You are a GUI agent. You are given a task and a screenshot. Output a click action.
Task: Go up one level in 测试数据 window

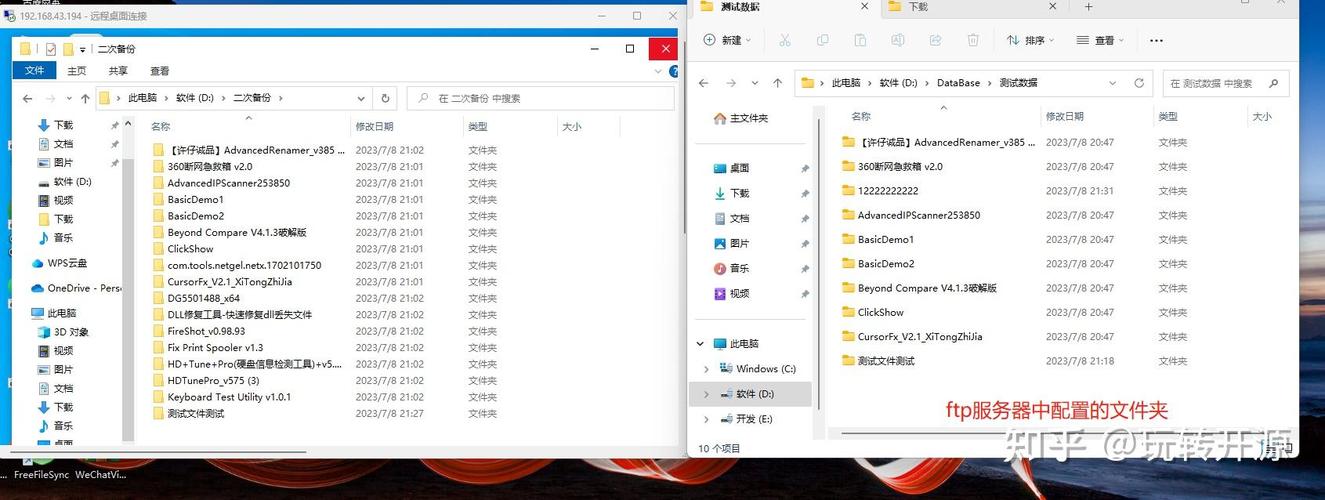778,83
